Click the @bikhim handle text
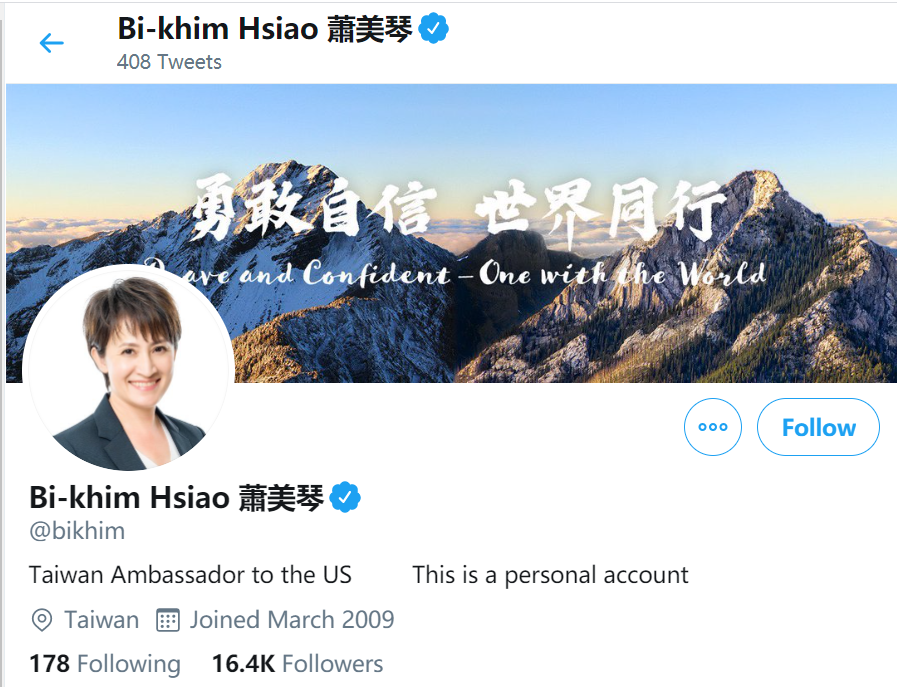This screenshot has width=897, height=687. (77, 531)
